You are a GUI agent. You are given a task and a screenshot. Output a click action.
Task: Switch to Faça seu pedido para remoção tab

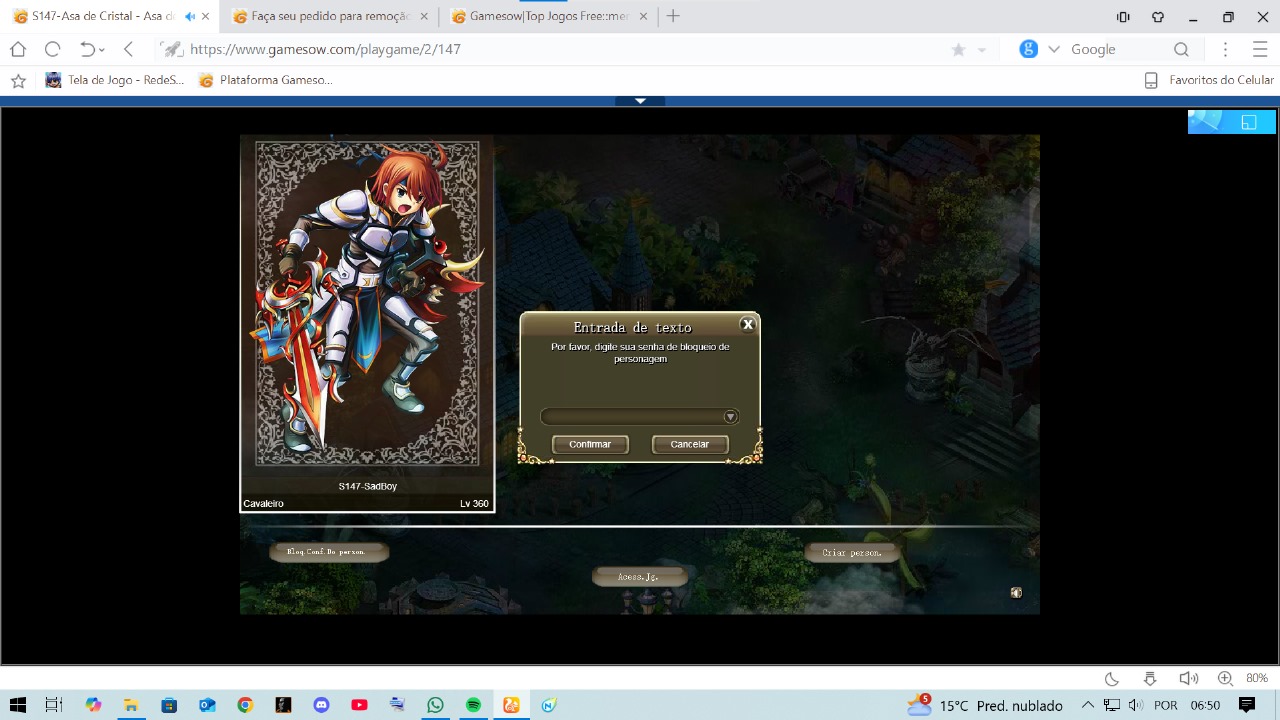tap(330, 17)
